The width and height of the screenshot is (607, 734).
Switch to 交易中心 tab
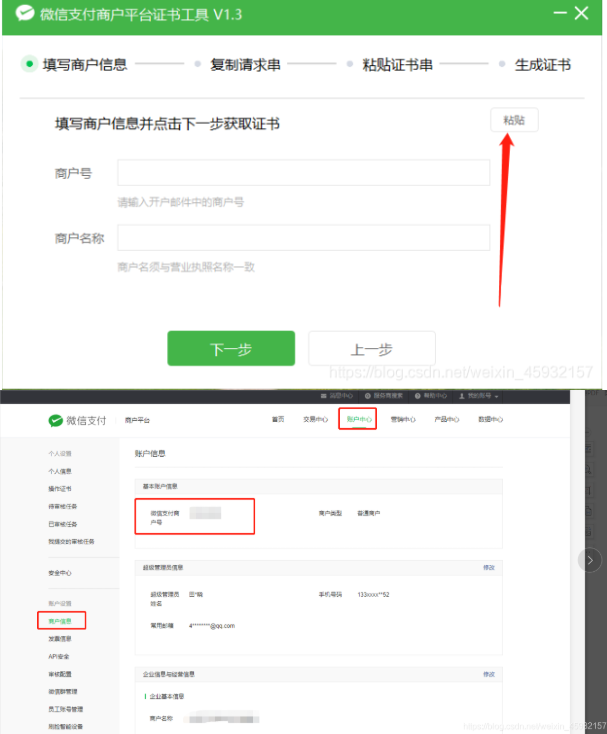pyautogui.click(x=315, y=420)
